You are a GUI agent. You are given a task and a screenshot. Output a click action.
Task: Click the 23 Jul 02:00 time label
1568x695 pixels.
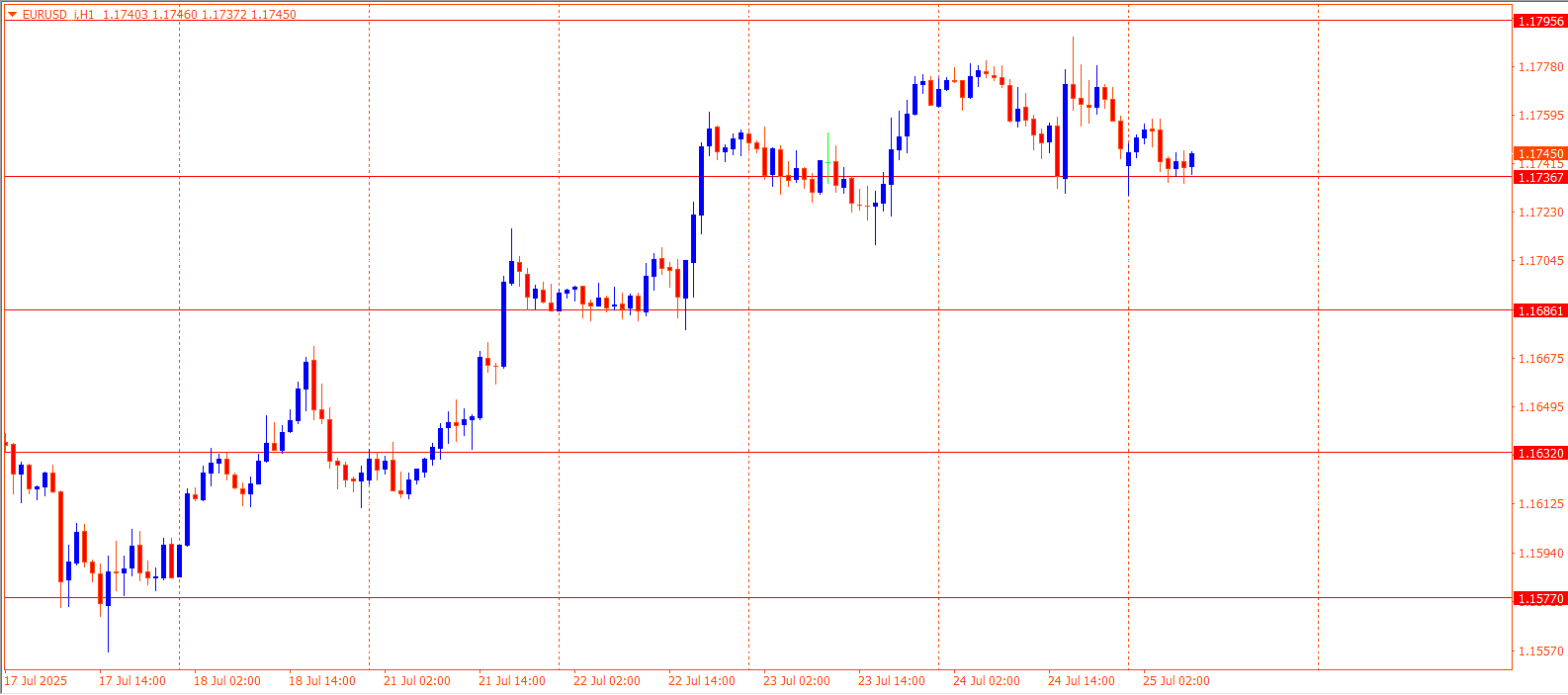click(797, 681)
